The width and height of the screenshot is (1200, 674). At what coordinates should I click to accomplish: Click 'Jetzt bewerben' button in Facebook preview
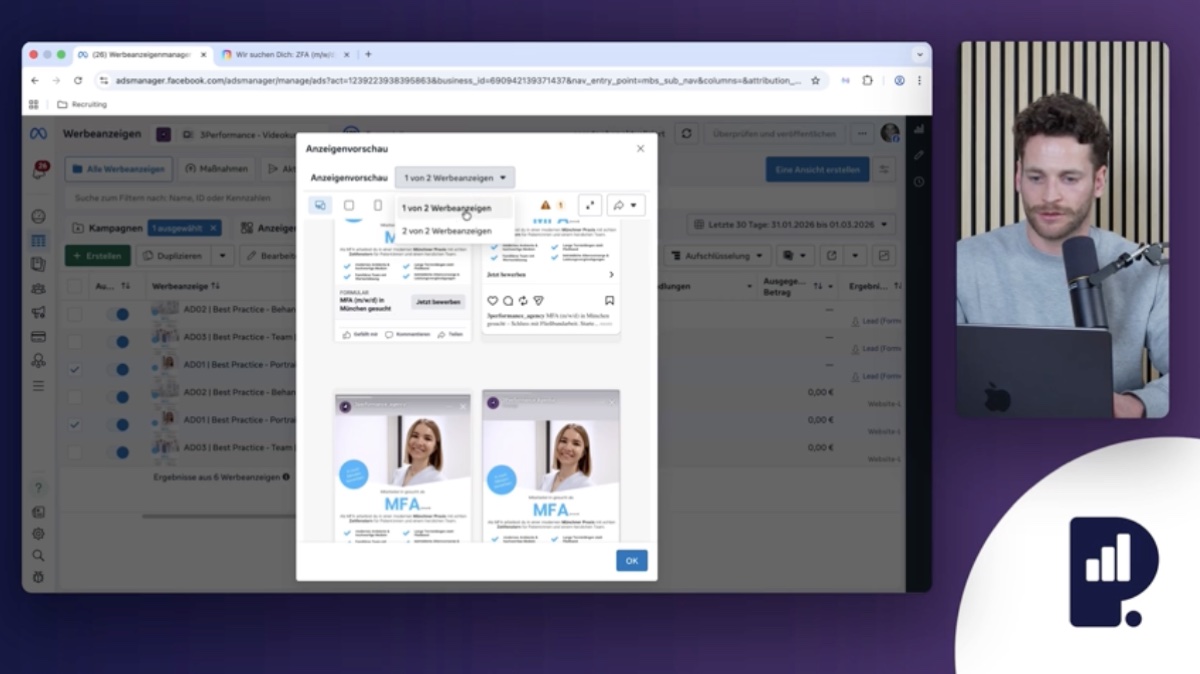438,301
